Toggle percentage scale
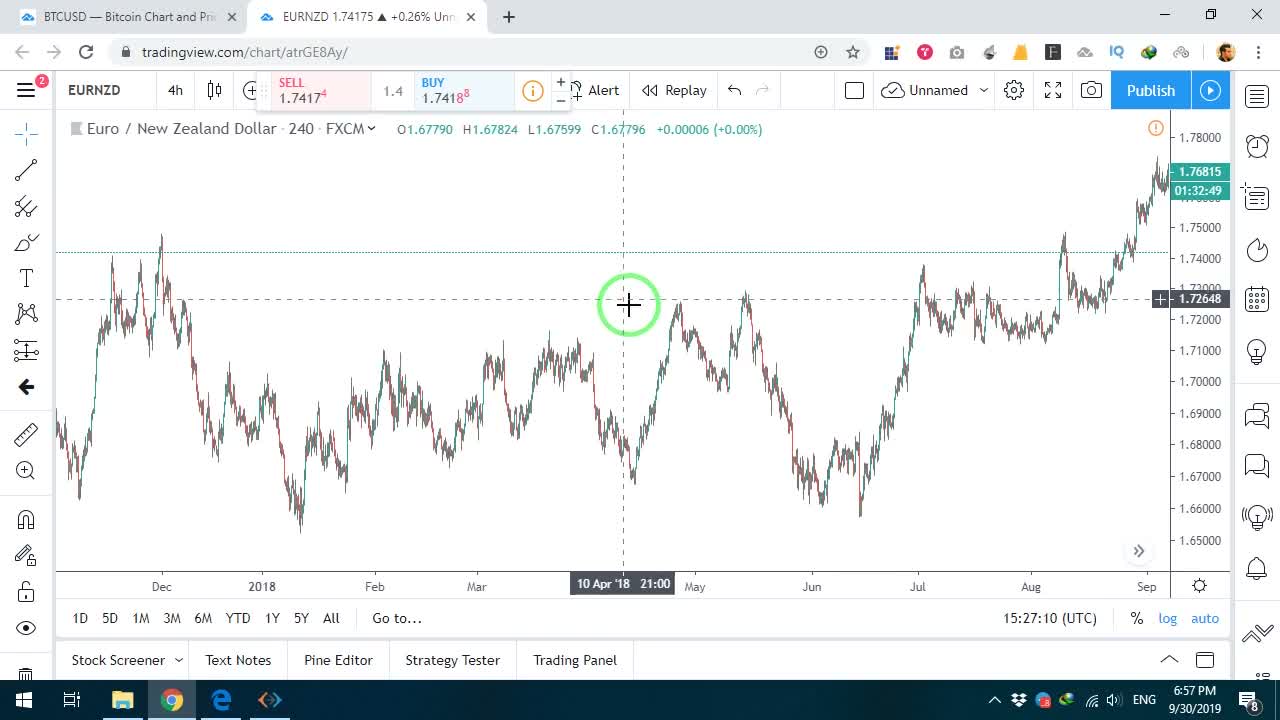This screenshot has height=720, width=1280. tap(1137, 618)
